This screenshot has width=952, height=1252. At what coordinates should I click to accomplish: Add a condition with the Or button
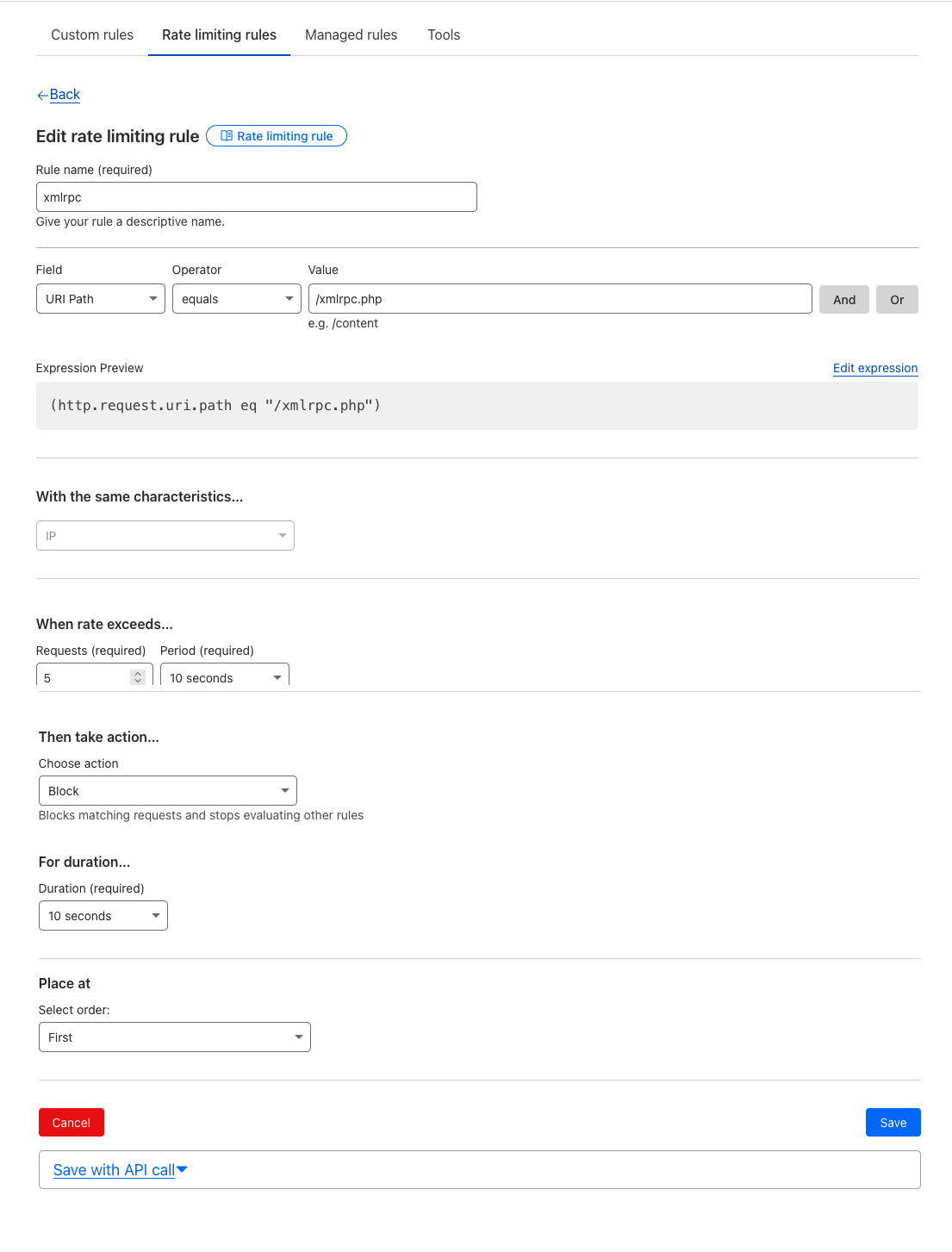coord(897,300)
